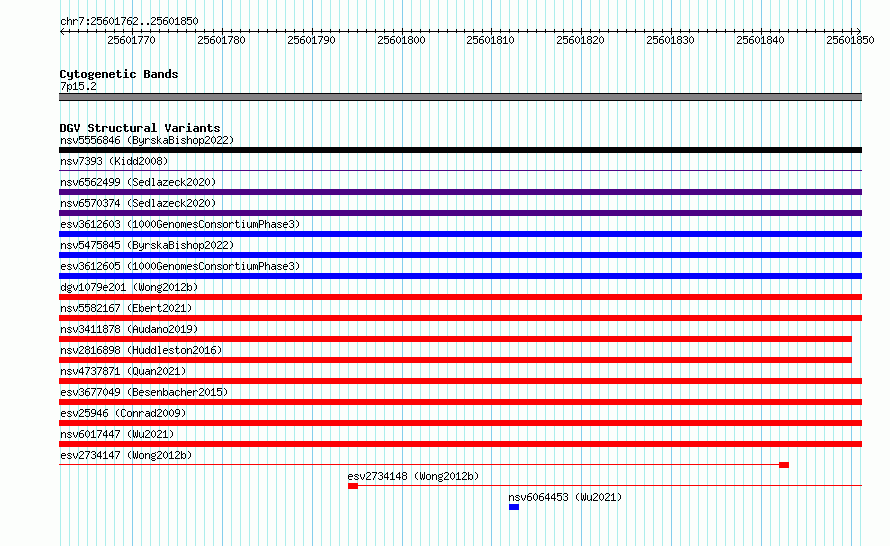Open nsv2816898 (Huddleston2016) label
The height and width of the screenshot is (546, 890).
point(141,350)
